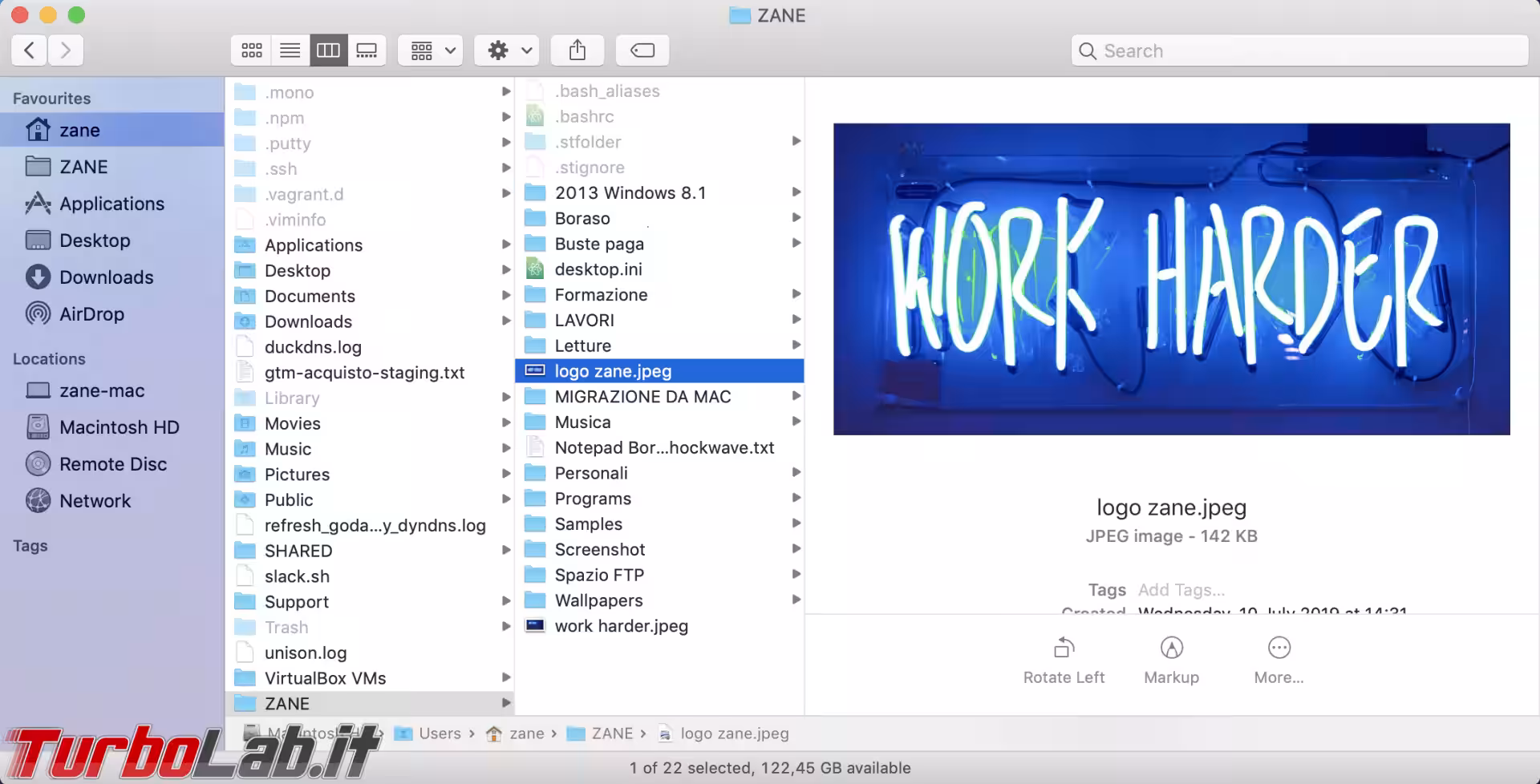1540x784 pixels.
Task: Open Network under Locations
Action: tap(95, 500)
